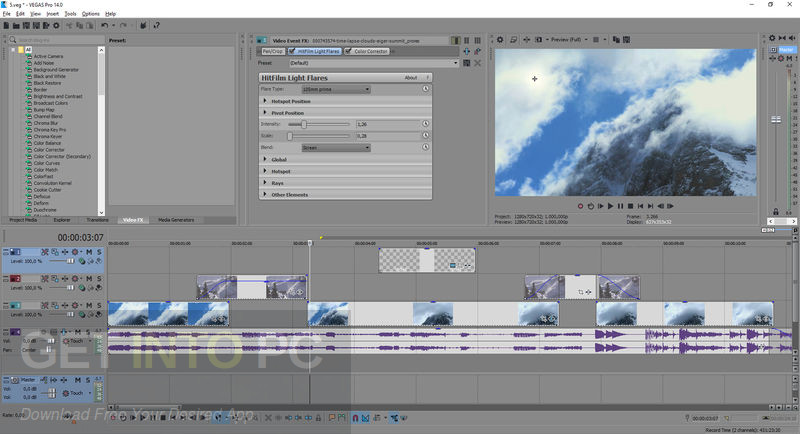Expand the Other Elements section
800x434 pixels.
click(265, 194)
